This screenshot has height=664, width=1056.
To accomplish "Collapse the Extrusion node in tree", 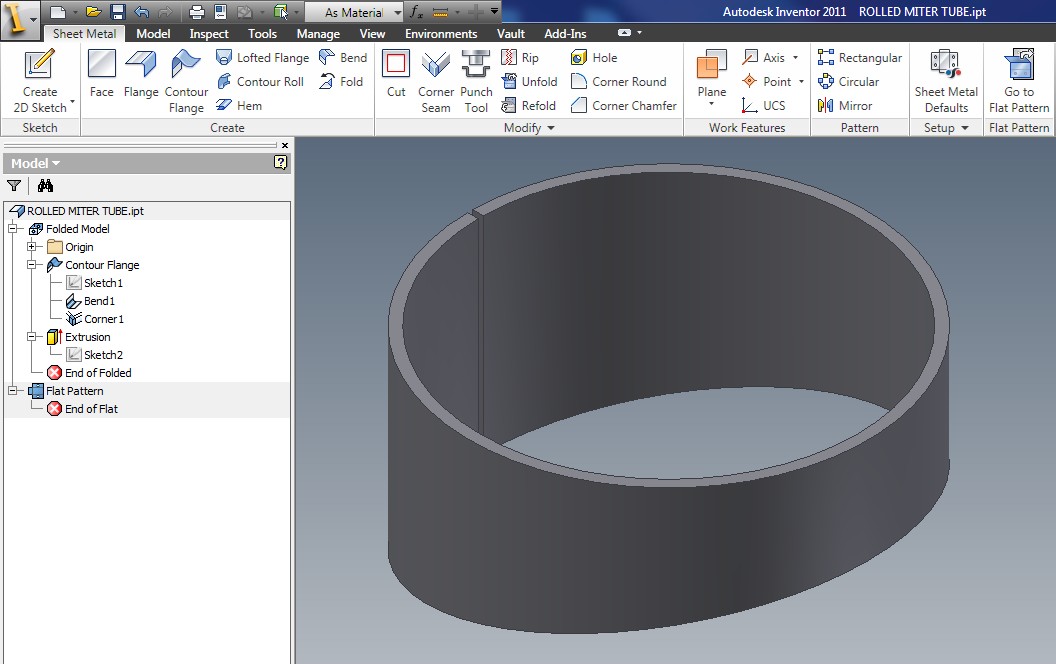I will [32, 337].
